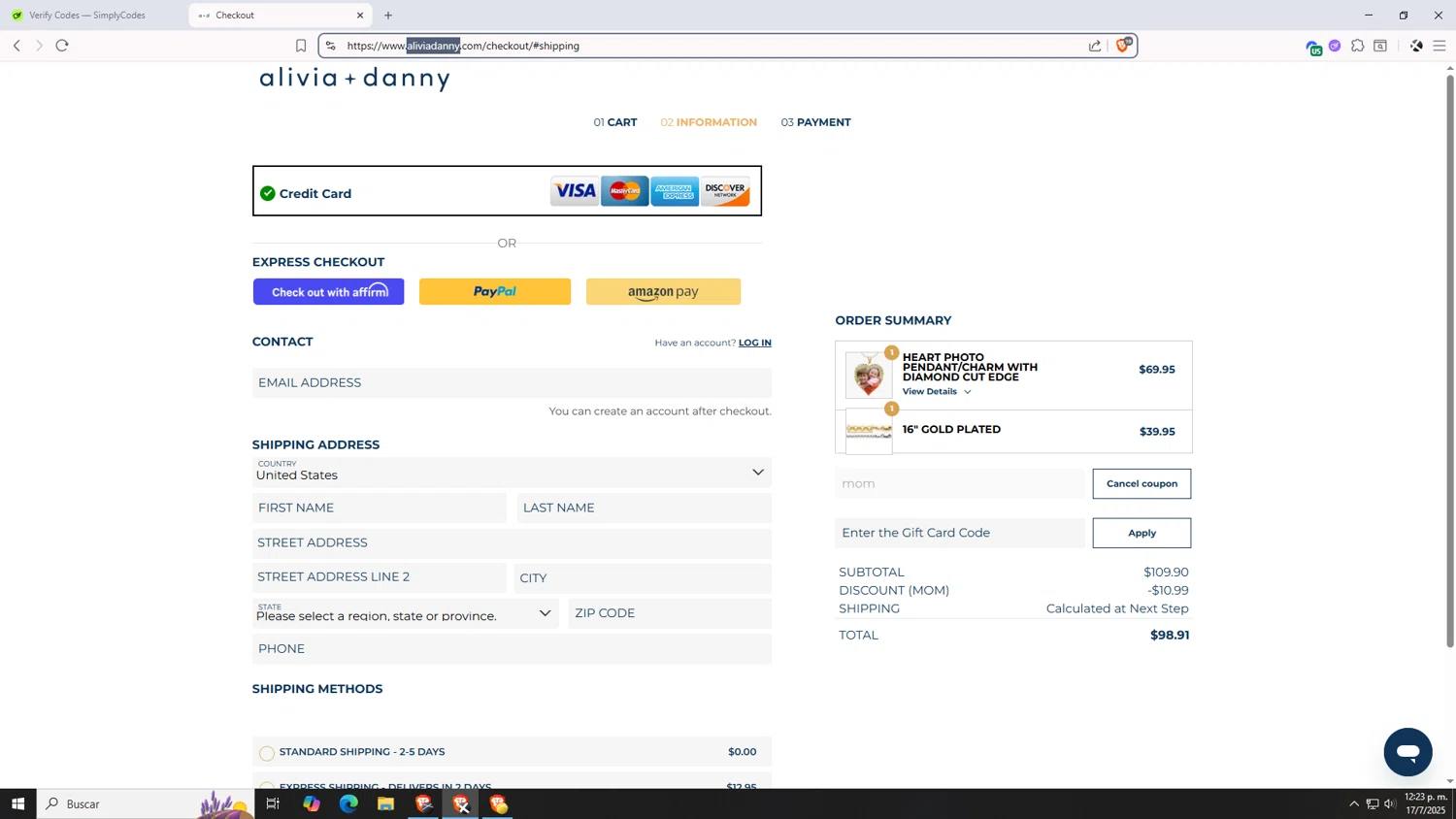This screenshot has width=1456, height=819.
Task: Focus the ZIP CODE field
Action: pos(670,613)
